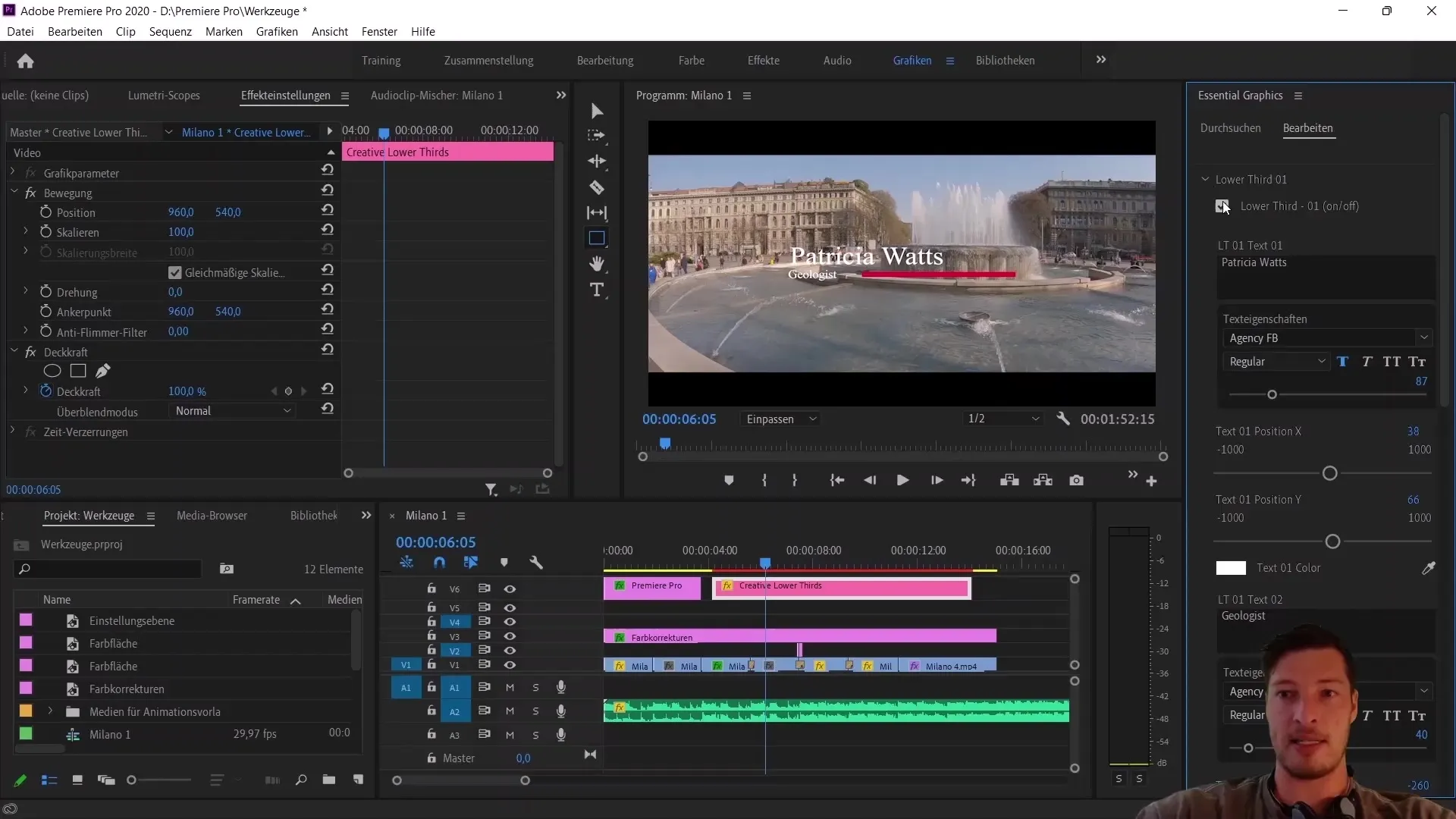1456x819 pixels.
Task: Switch Project panel to icon view
Action: point(77,780)
